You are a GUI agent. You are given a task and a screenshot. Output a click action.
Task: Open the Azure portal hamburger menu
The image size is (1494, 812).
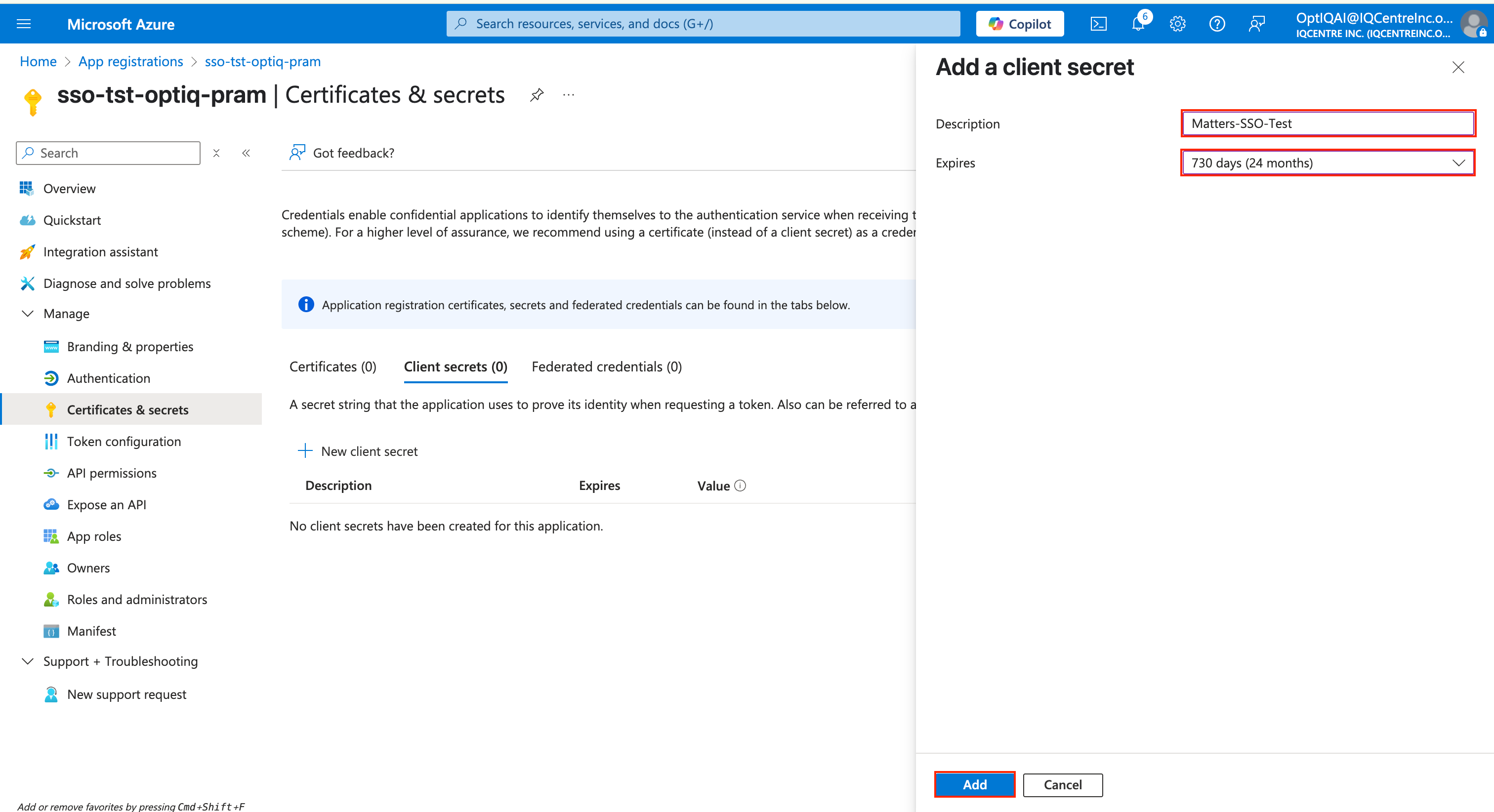tap(24, 24)
